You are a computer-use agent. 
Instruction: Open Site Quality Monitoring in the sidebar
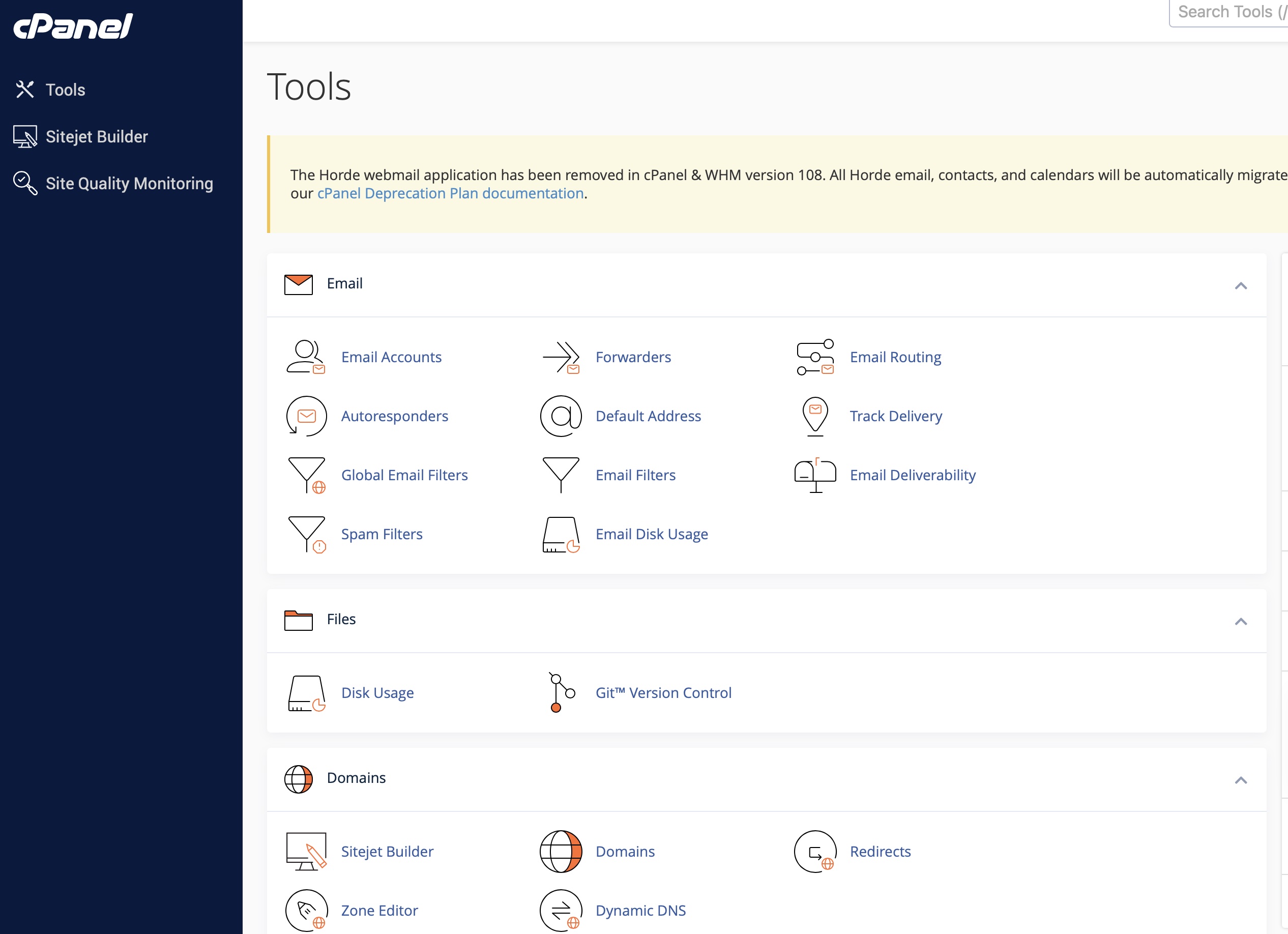coord(130,184)
